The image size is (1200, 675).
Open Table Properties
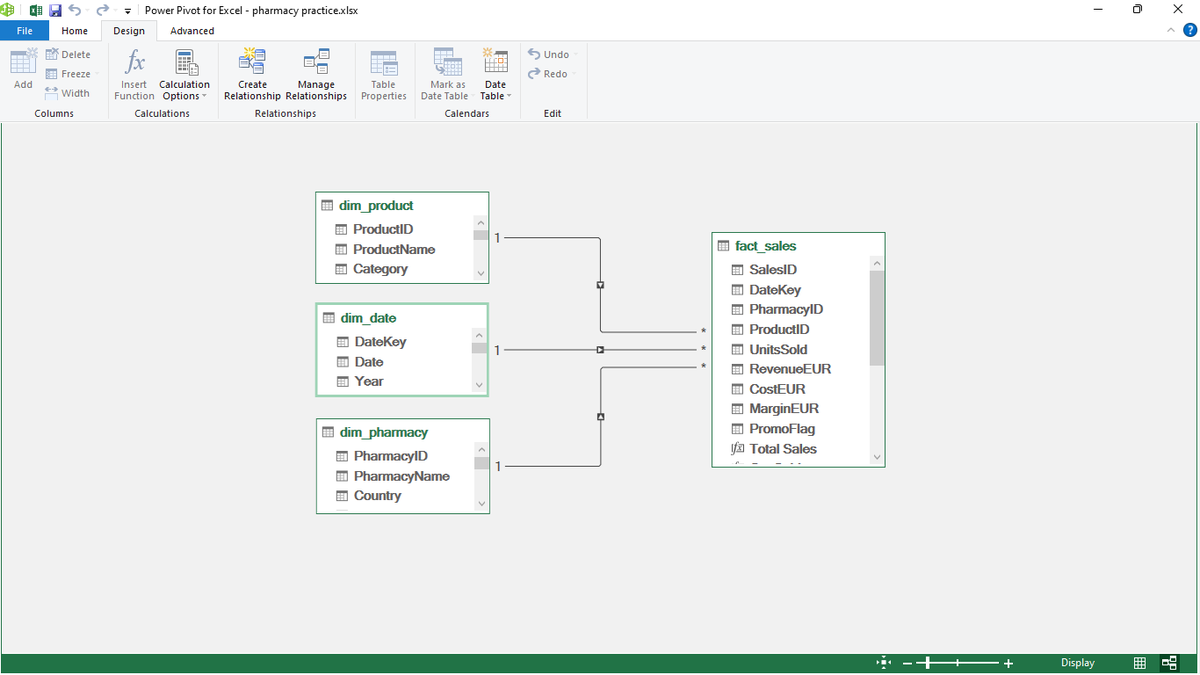coord(384,74)
